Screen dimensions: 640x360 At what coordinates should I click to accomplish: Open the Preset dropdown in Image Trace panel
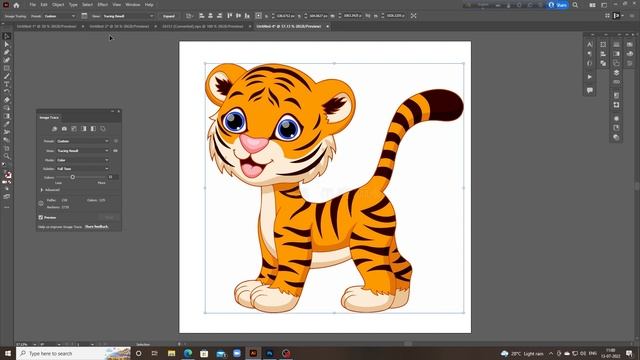(x=82, y=141)
